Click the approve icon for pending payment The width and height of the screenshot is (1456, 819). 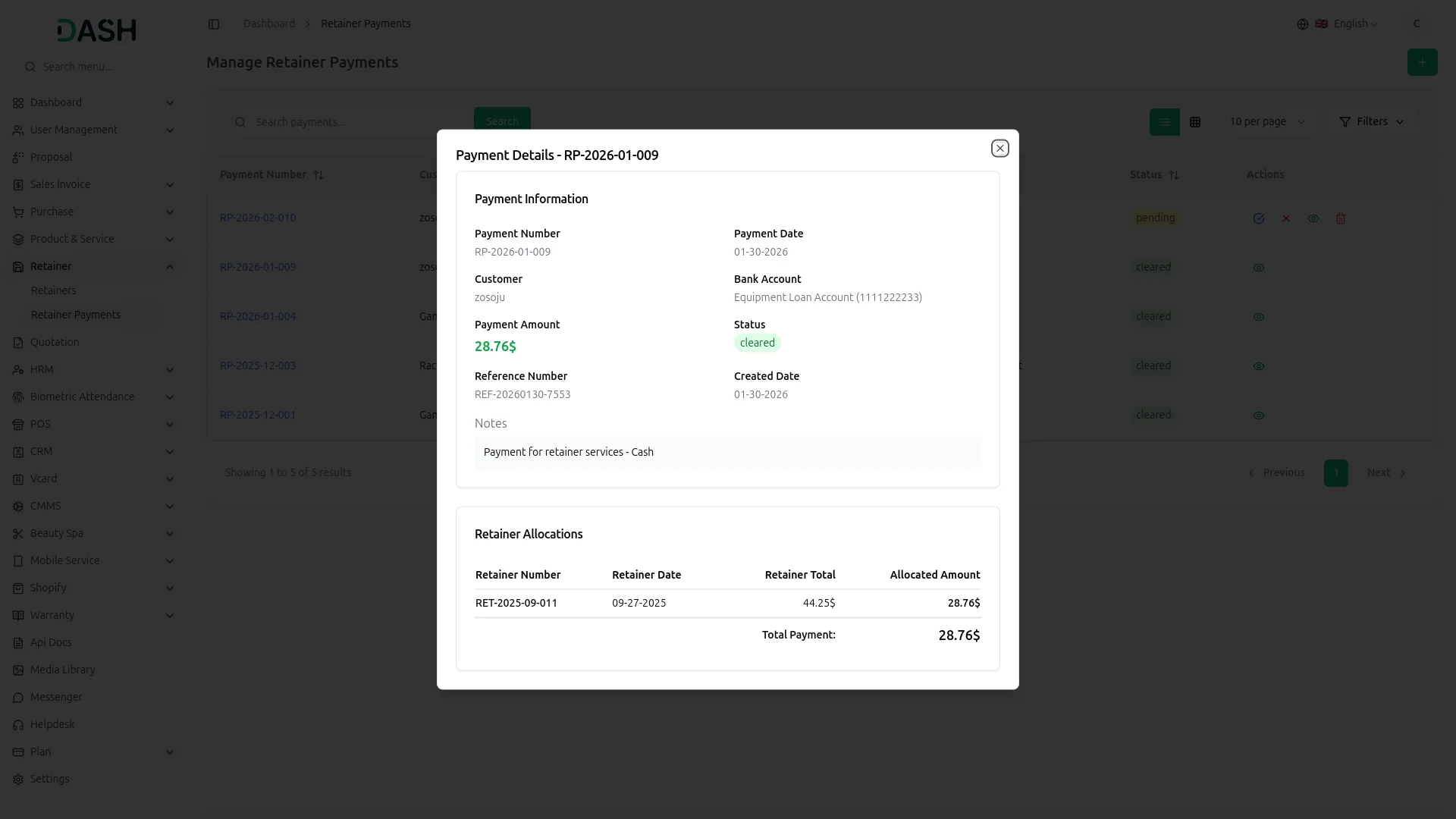click(x=1259, y=218)
